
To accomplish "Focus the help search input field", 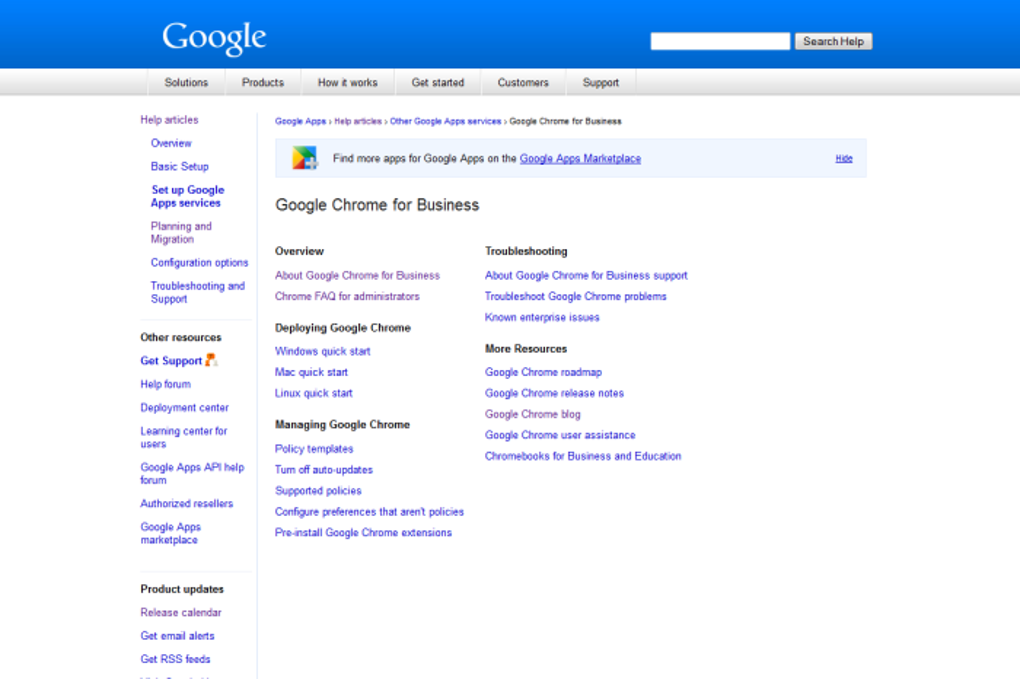I will tap(720, 42).
